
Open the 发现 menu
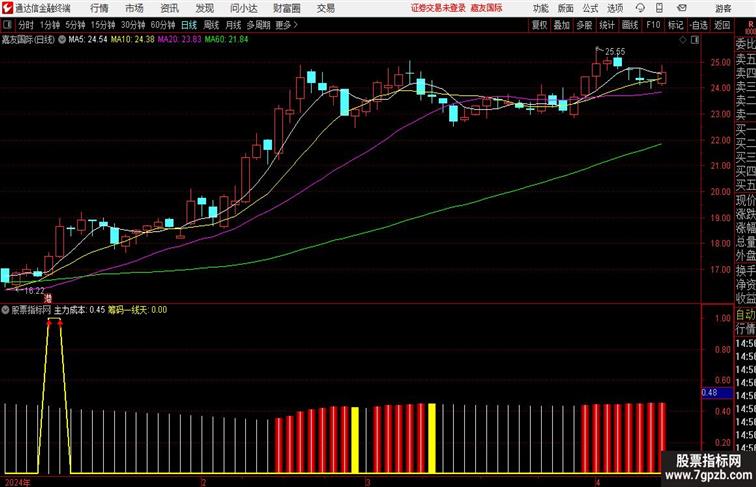[204, 8]
